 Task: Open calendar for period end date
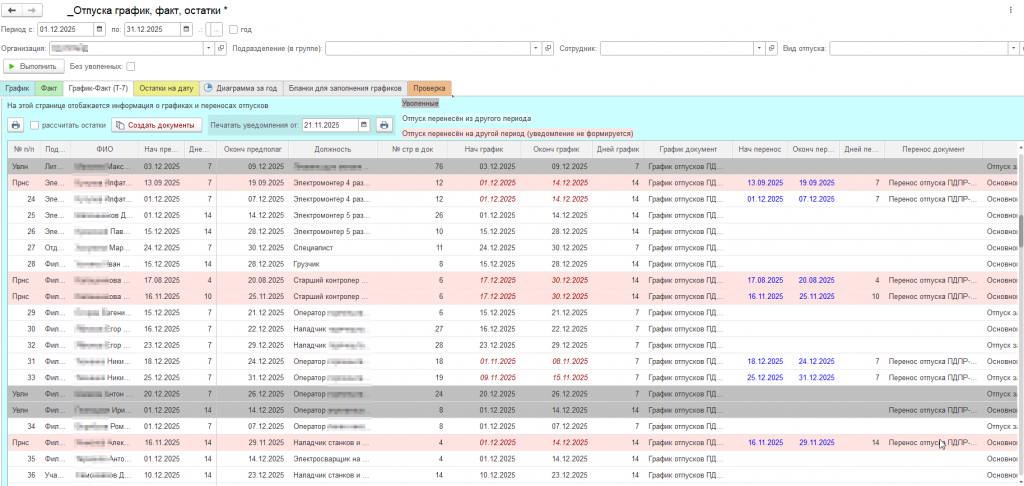186,29
